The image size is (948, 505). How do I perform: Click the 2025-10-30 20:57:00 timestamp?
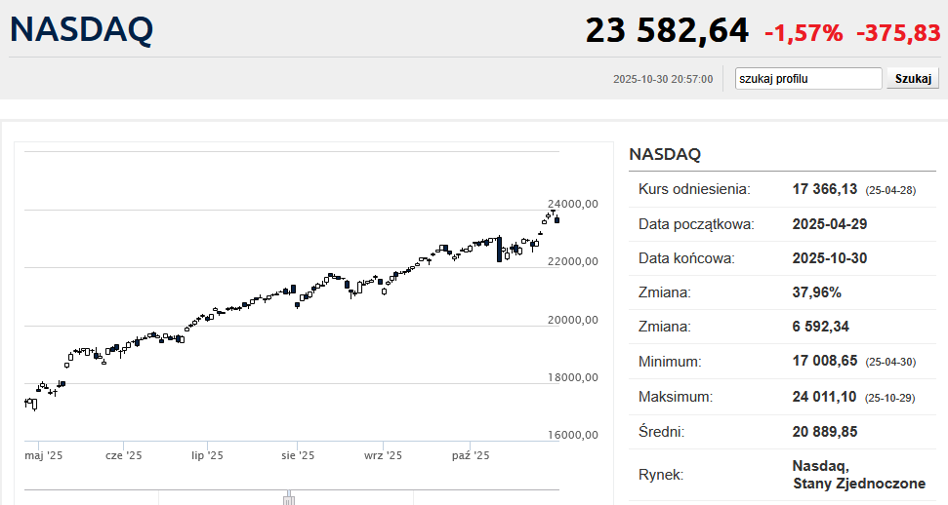pyautogui.click(x=663, y=79)
